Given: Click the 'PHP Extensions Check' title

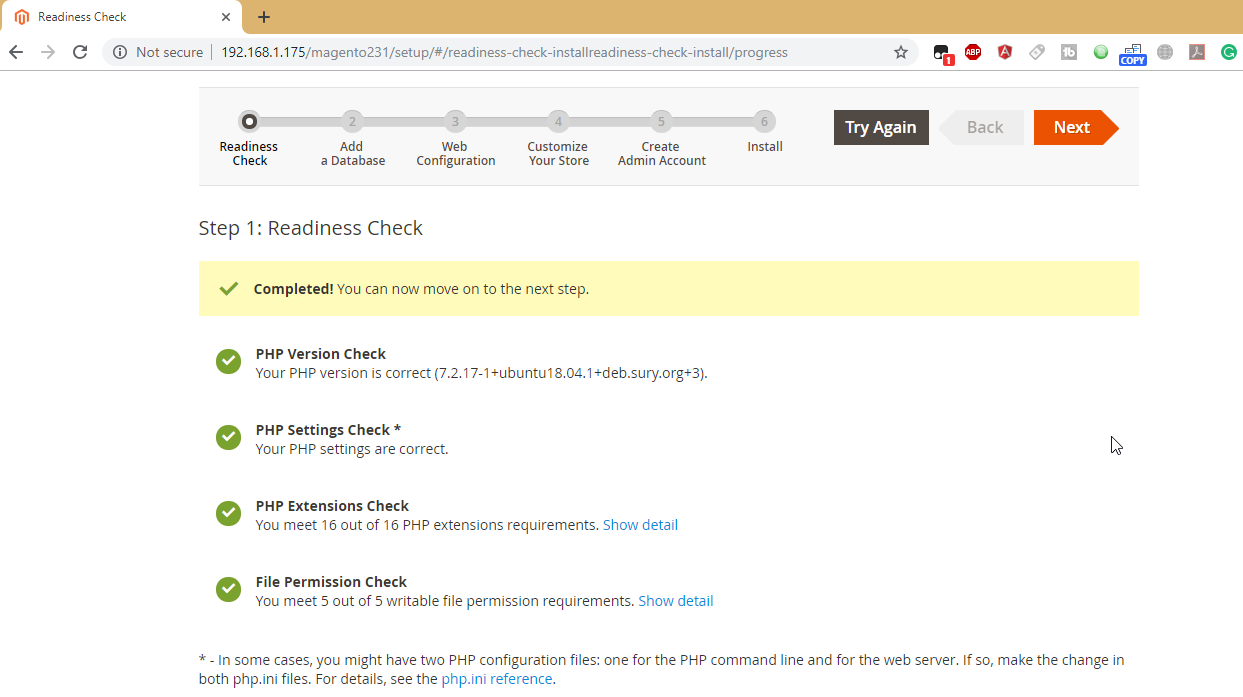Looking at the screenshot, I should (332, 506).
